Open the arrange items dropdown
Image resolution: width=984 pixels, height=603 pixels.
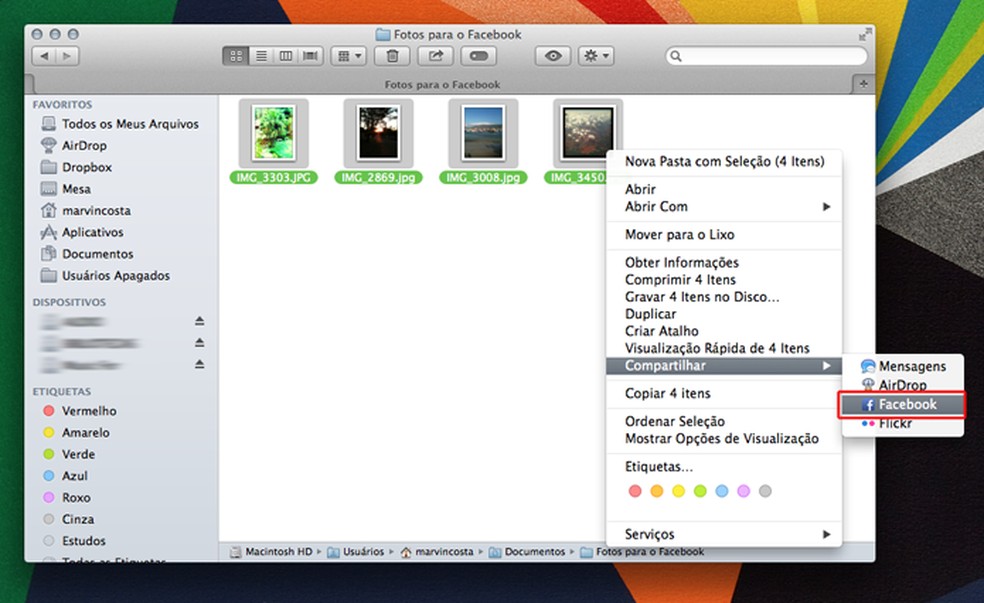coord(349,56)
